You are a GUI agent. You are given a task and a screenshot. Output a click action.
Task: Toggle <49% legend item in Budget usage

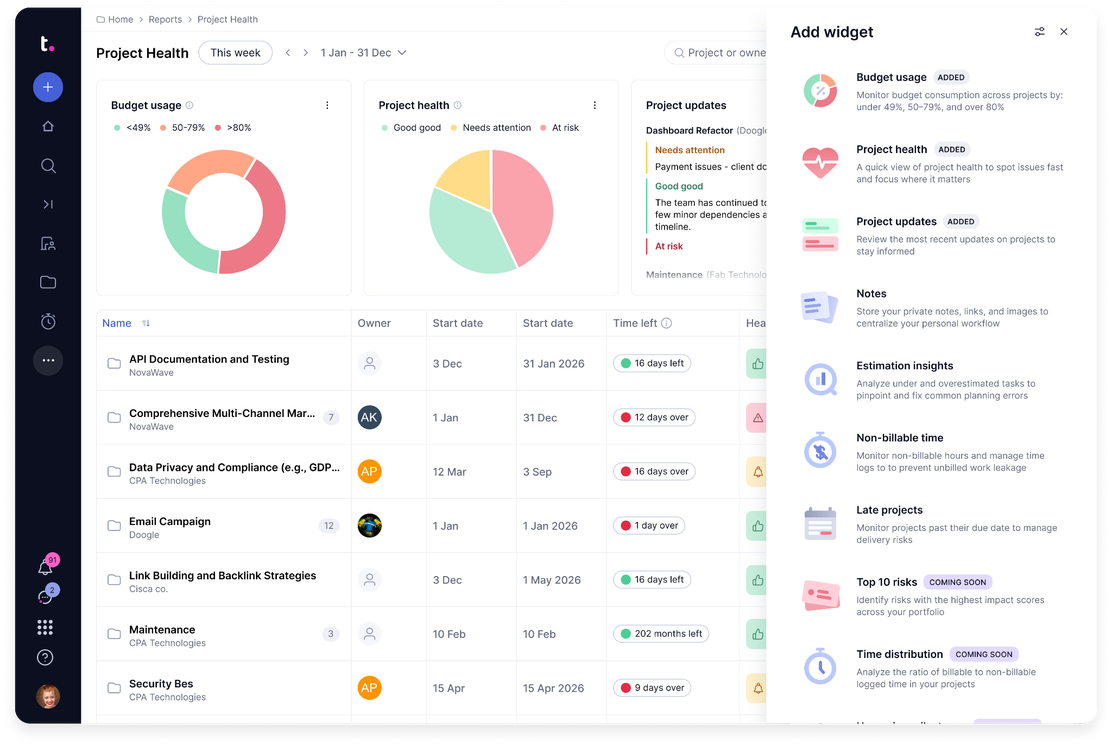[133, 128]
